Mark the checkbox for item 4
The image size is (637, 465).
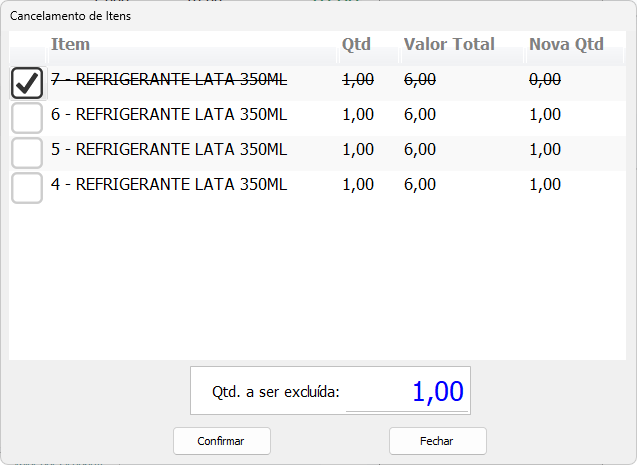click(27, 187)
